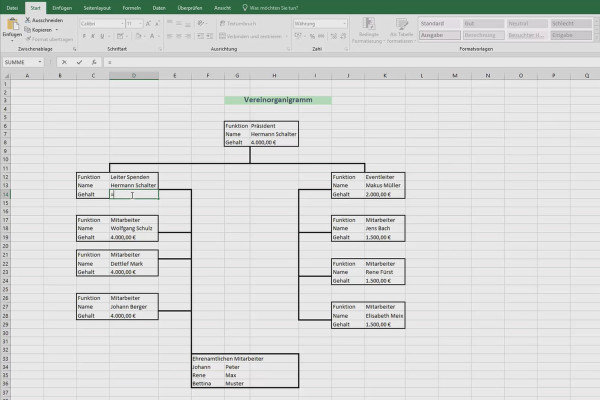Click the font color A icon

click(x=152, y=36)
